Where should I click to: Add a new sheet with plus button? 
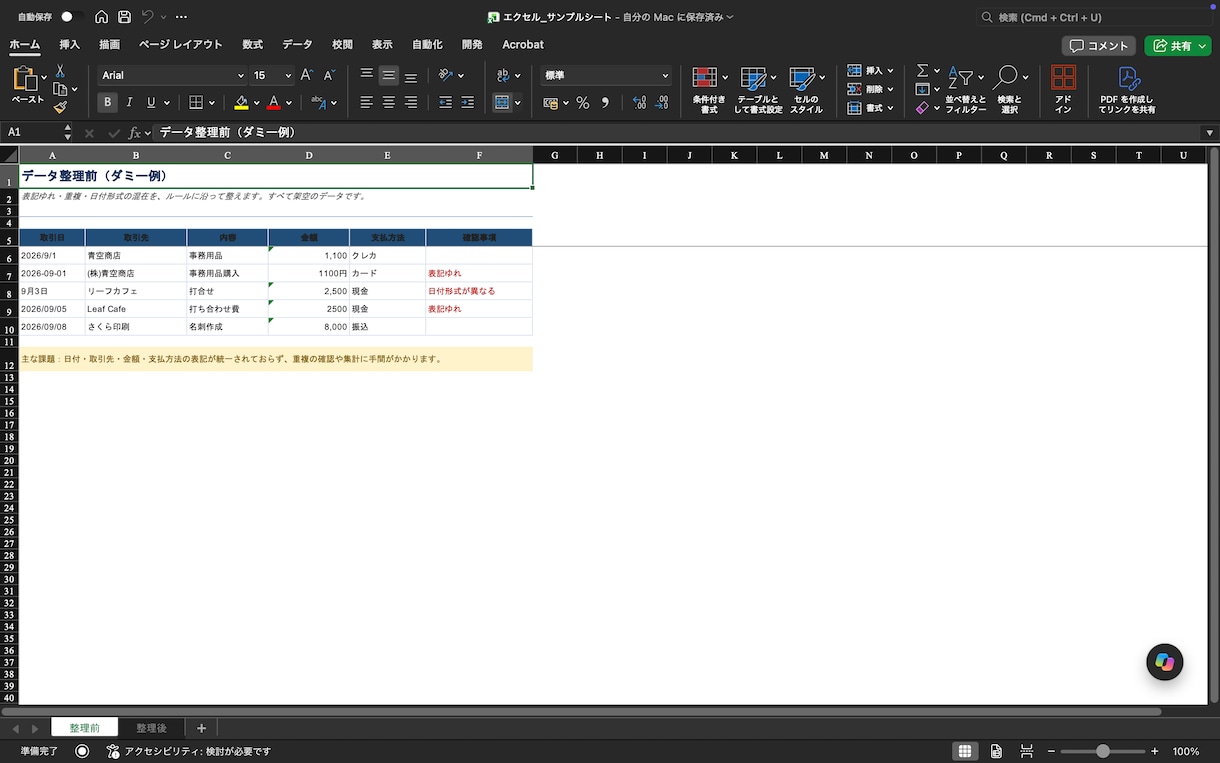click(201, 728)
